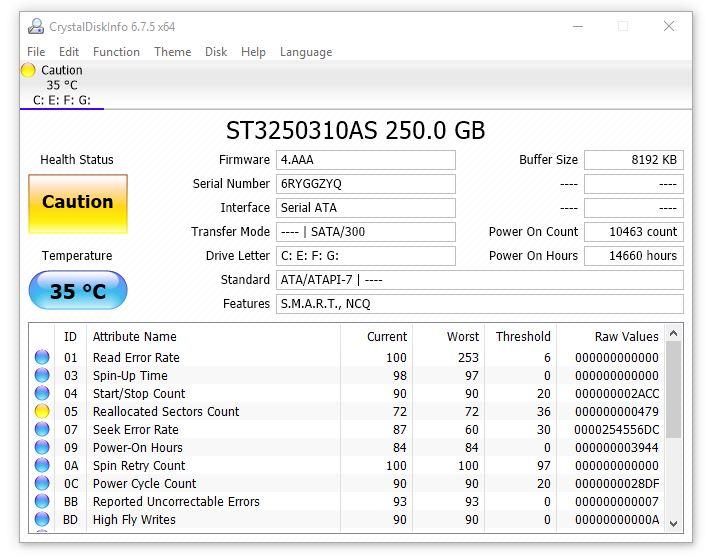Select the Seek Error Rate attribute name
The height and width of the screenshot is (560, 712).
point(135,429)
